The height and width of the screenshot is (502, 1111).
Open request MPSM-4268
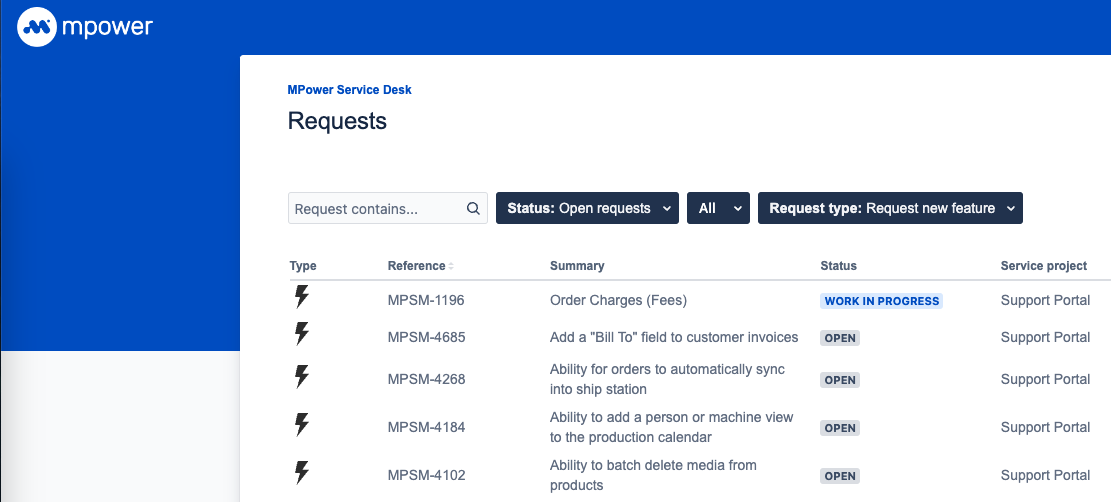427,379
